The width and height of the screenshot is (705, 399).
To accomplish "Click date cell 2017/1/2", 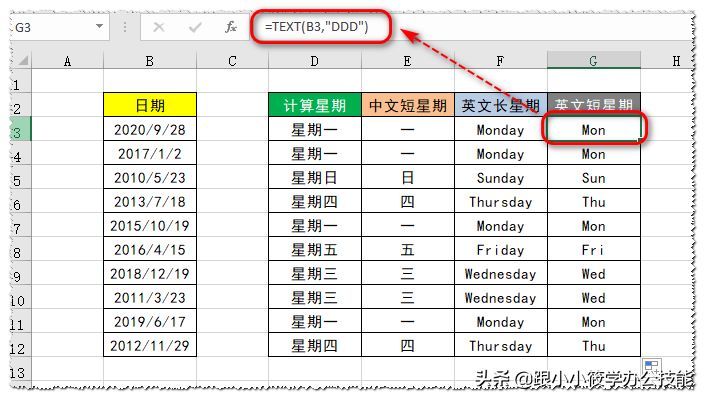I will point(150,153).
